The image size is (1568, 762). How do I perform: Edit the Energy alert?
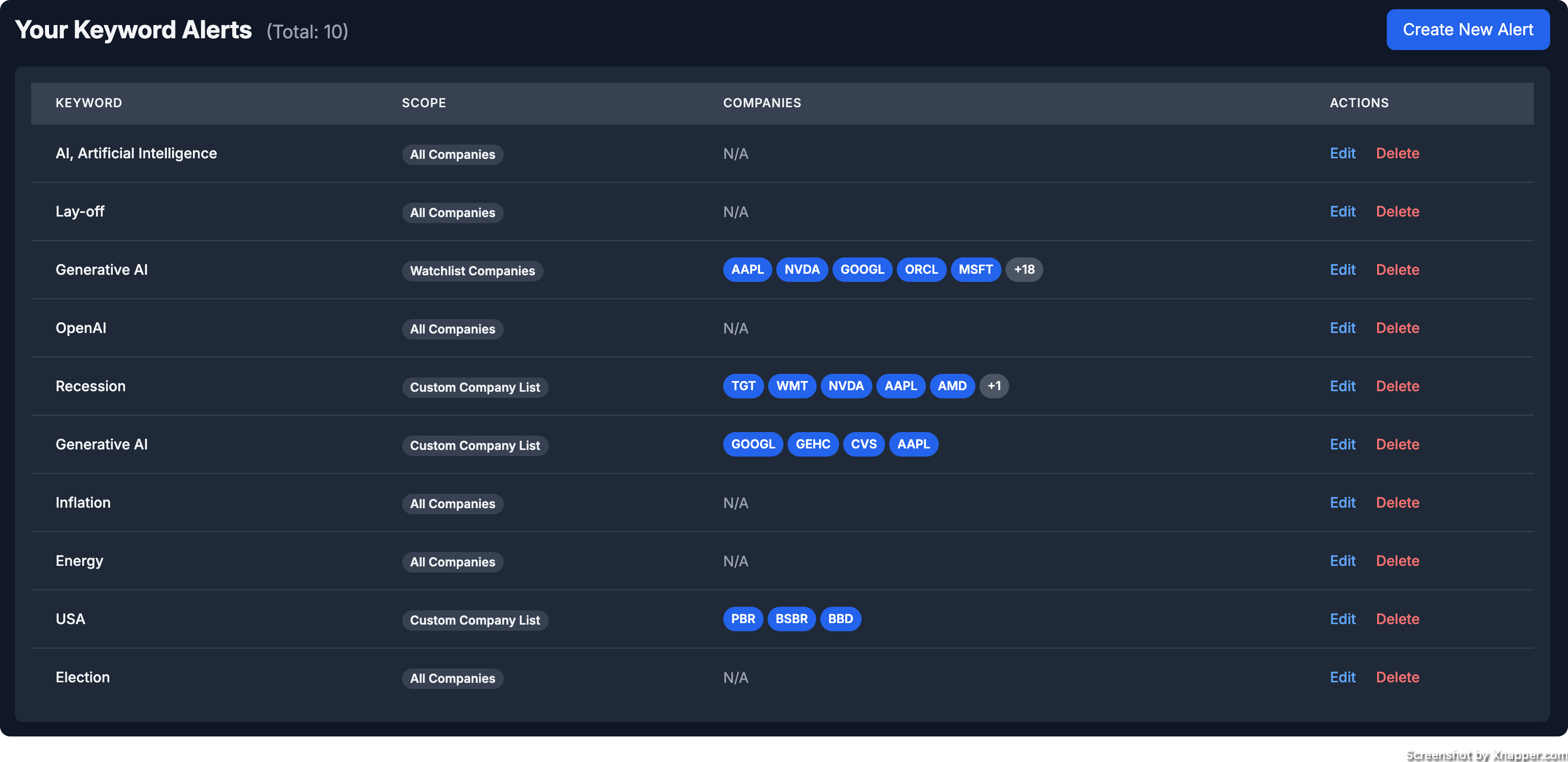[1342, 560]
